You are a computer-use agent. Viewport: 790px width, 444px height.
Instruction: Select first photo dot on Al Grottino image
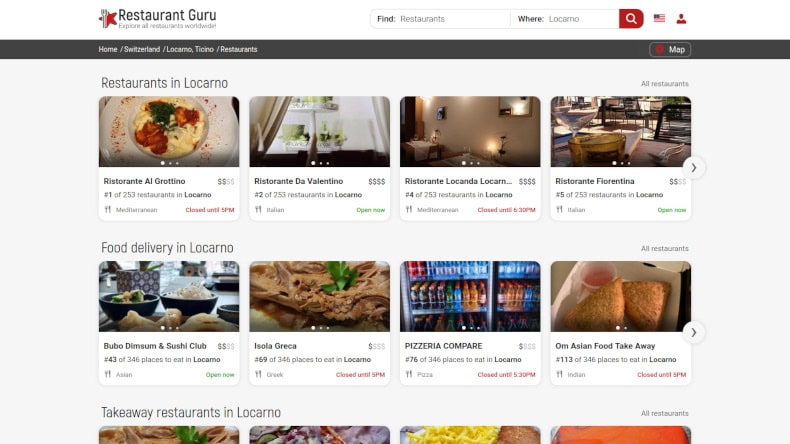[162, 163]
